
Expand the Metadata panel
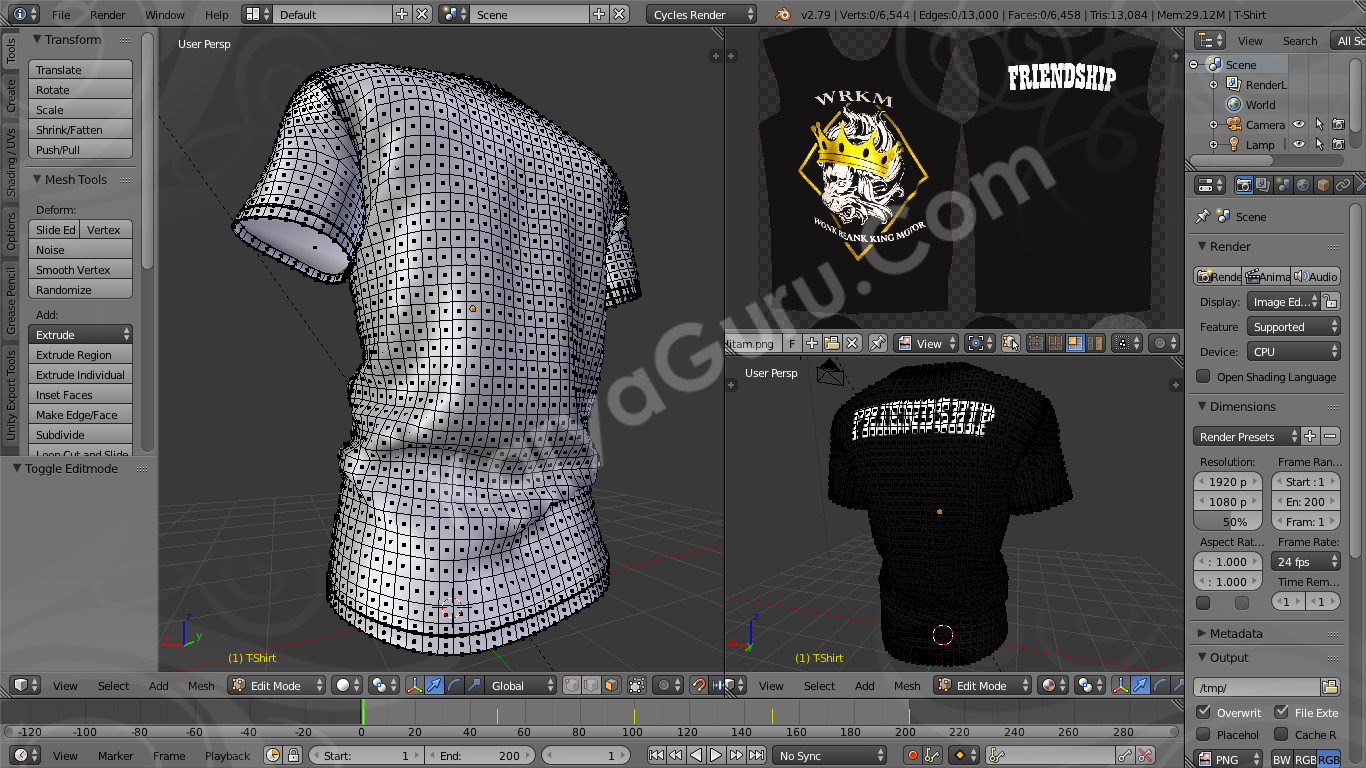1236,633
